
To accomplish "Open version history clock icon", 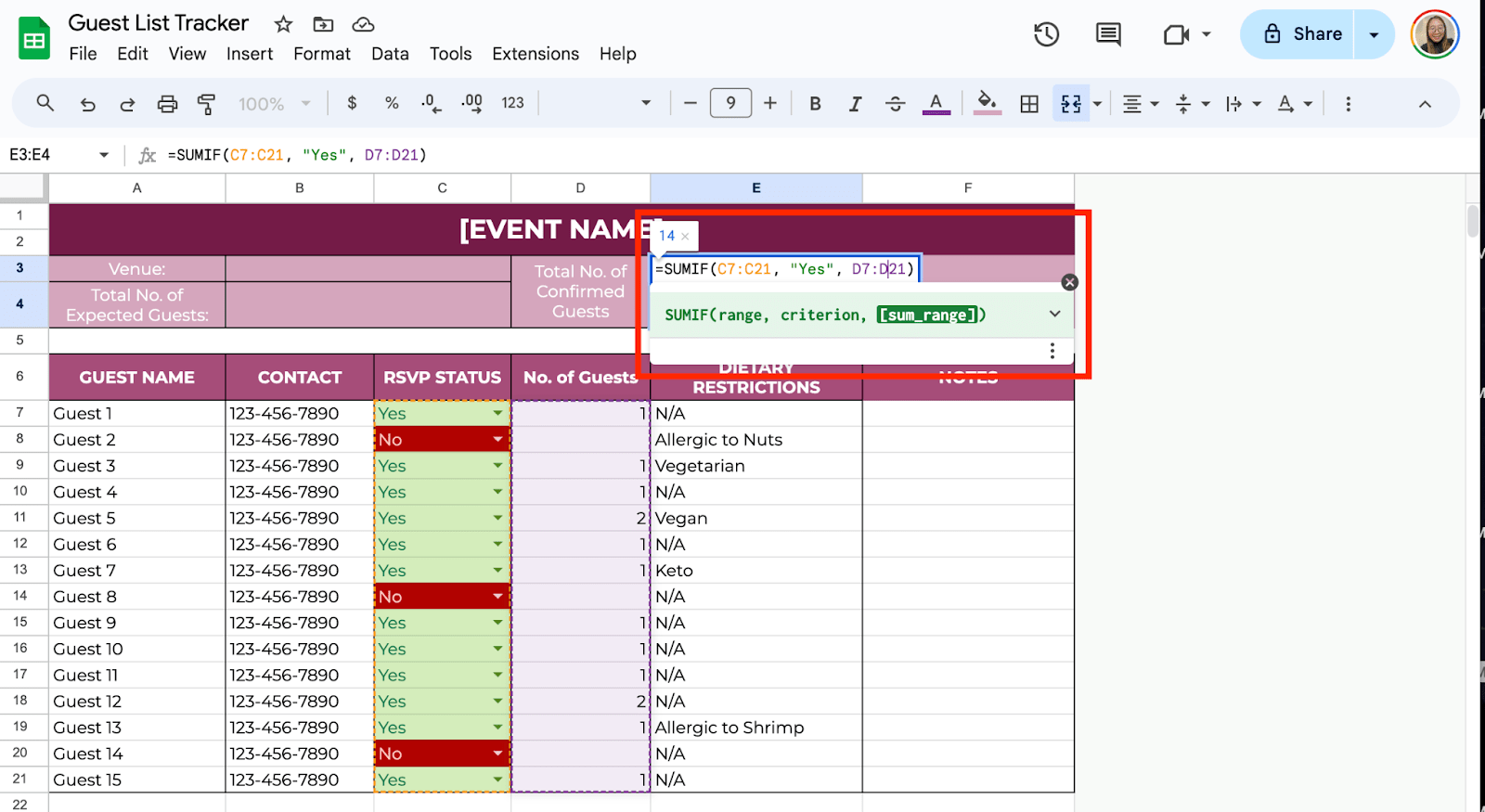I will 1046,34.
